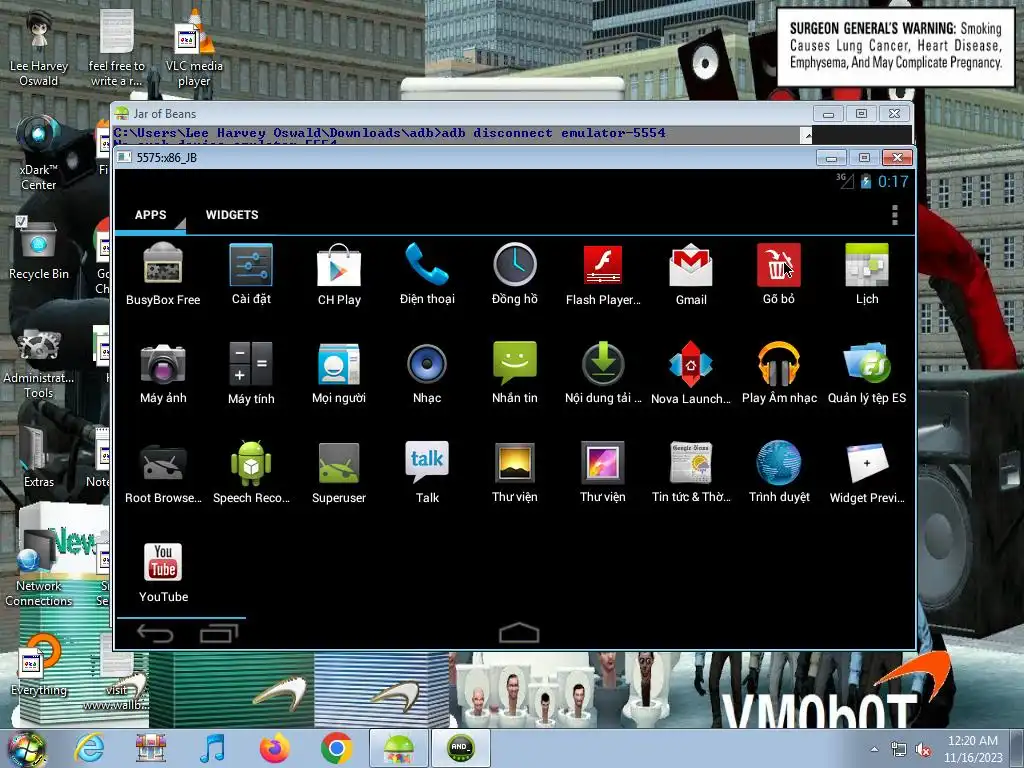Select Jar of Beans taskbar button

[x=399, y=748]
